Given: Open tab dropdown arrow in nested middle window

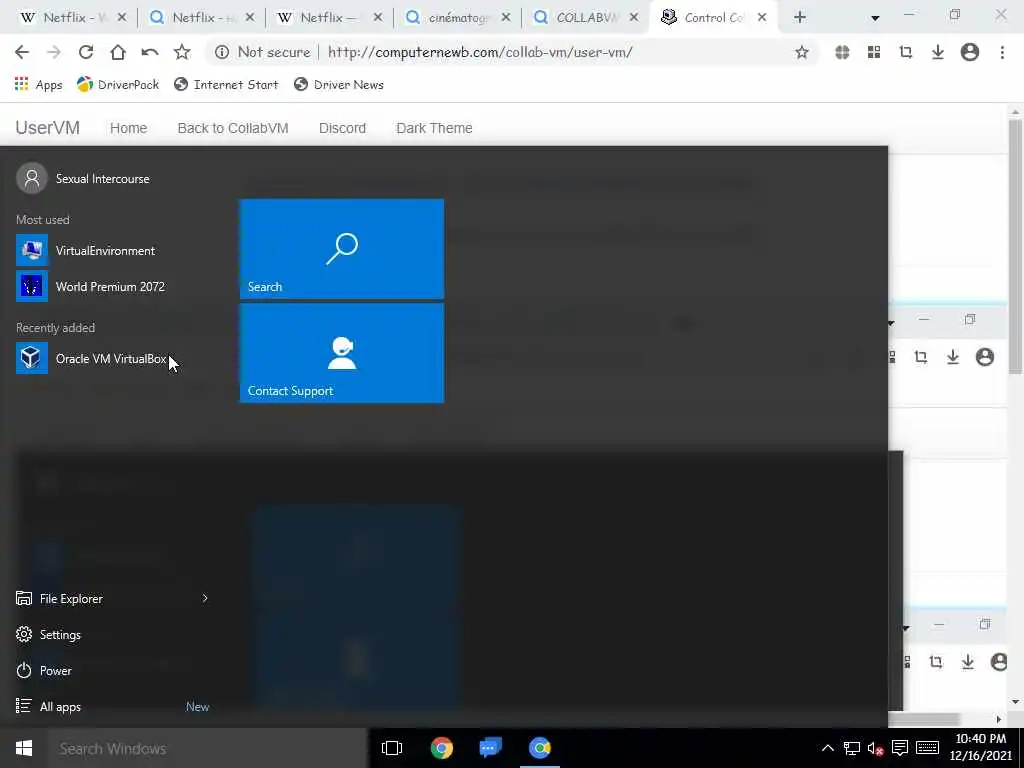Looking at the screenshot, I should click(x=891, y=323).
